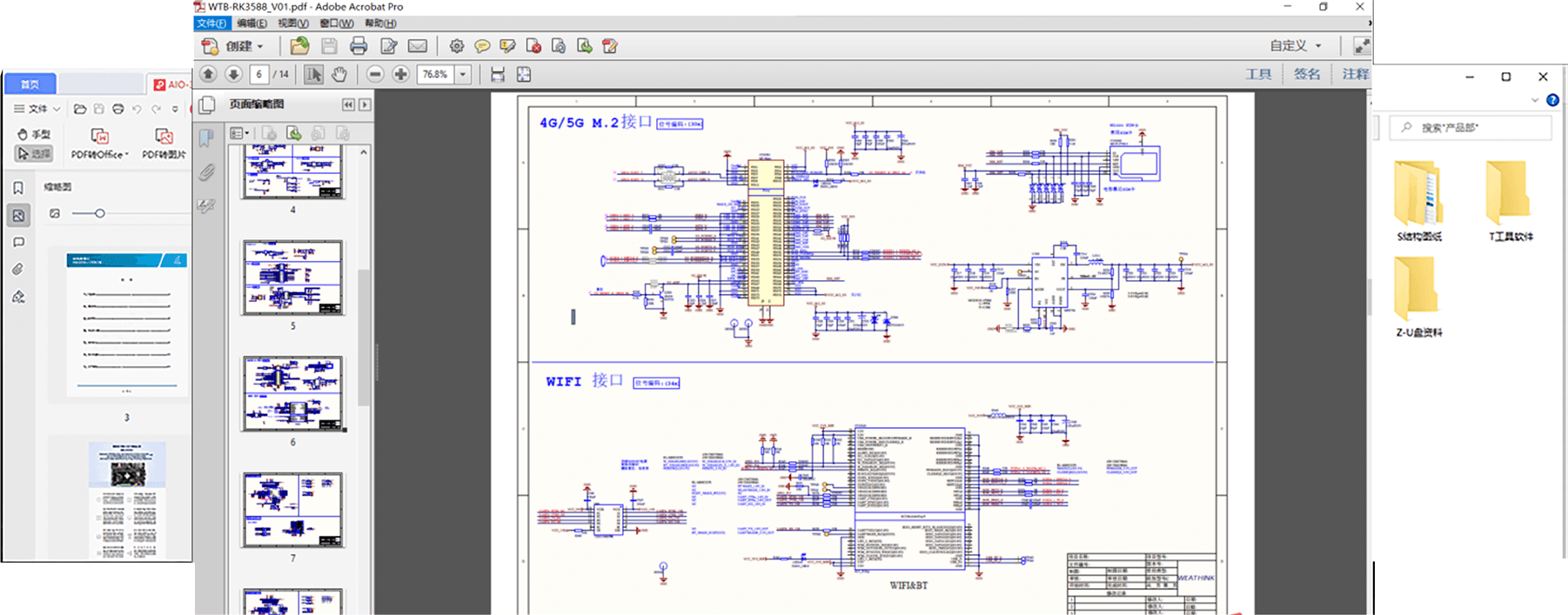Go to the previous page with up arrow
Screen dimensions: 1568x615
208,75
